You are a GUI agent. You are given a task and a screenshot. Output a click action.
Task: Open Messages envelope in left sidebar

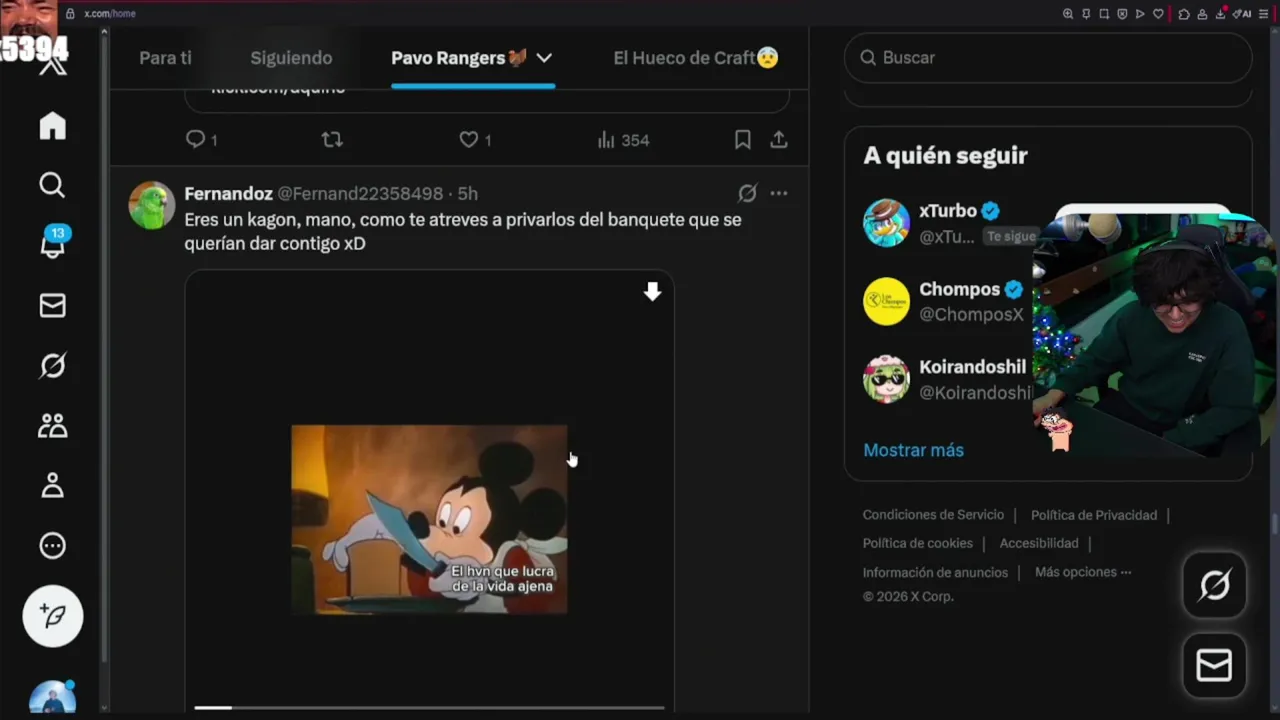point(52,306)
